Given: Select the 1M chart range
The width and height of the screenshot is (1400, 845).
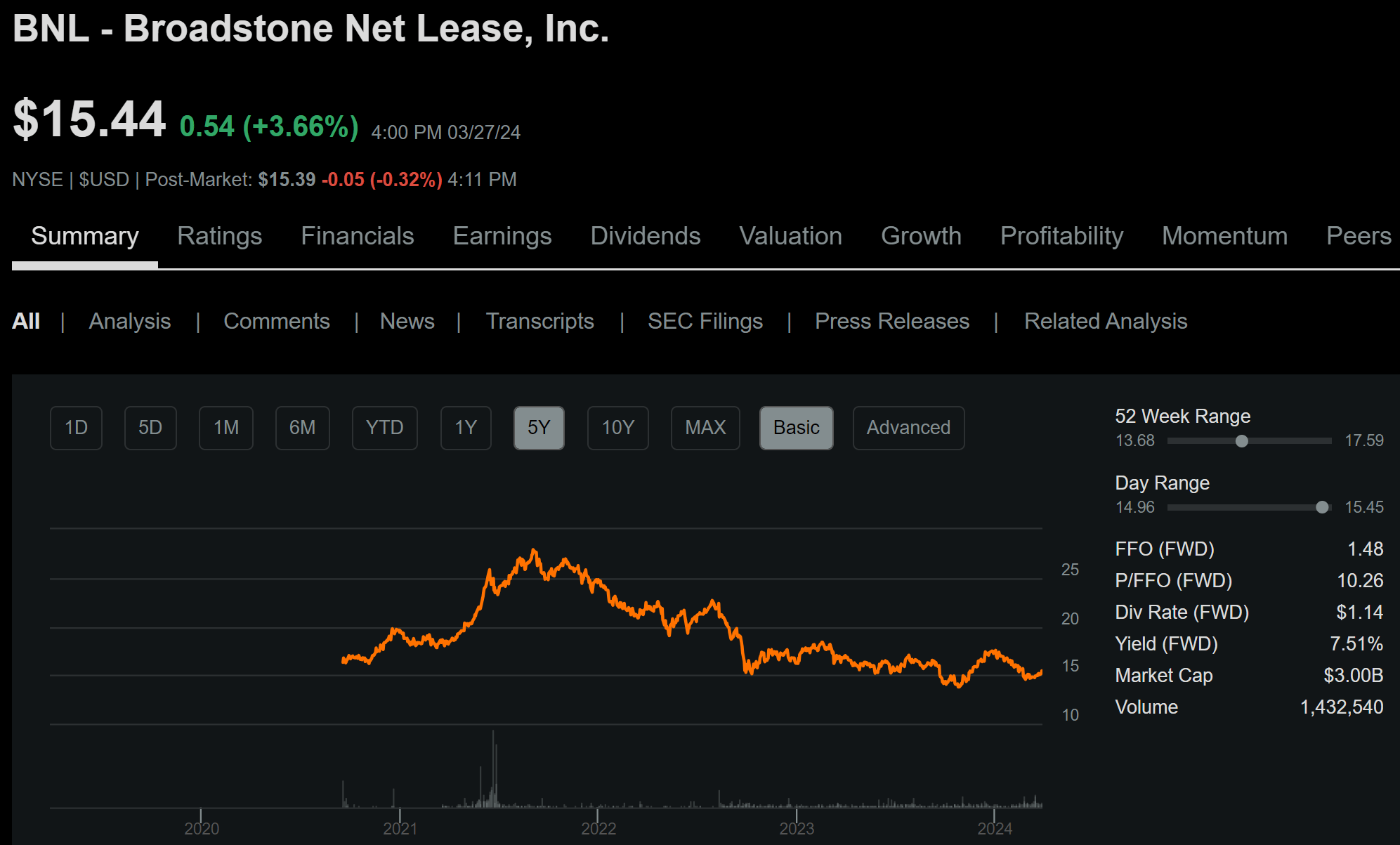Looking at the screenshot, I should coord(225,427).
